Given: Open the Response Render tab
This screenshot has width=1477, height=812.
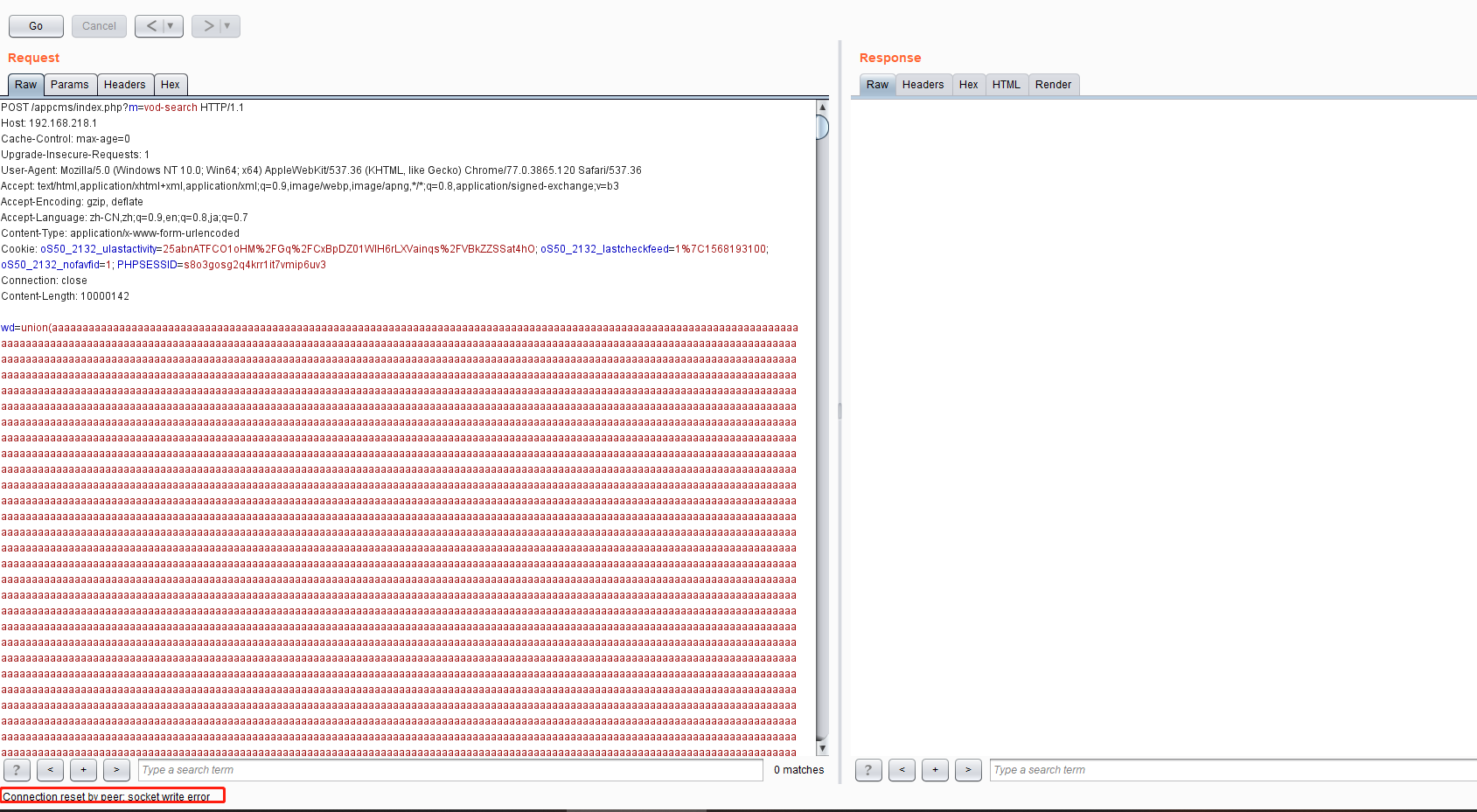Looking at the screenshot, I should click(x=1054, y=85).
